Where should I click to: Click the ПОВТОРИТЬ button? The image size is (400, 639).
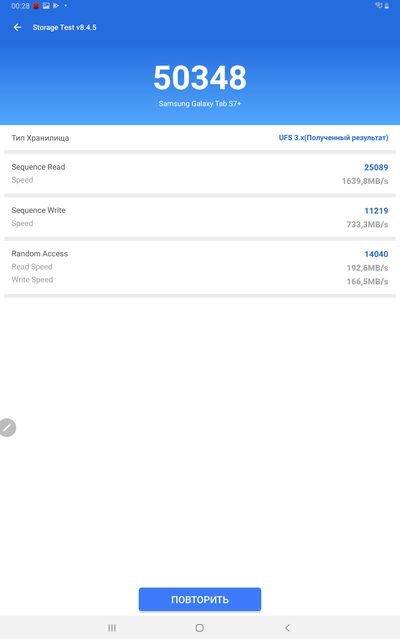pyautogui.click(x=200, y=599)
